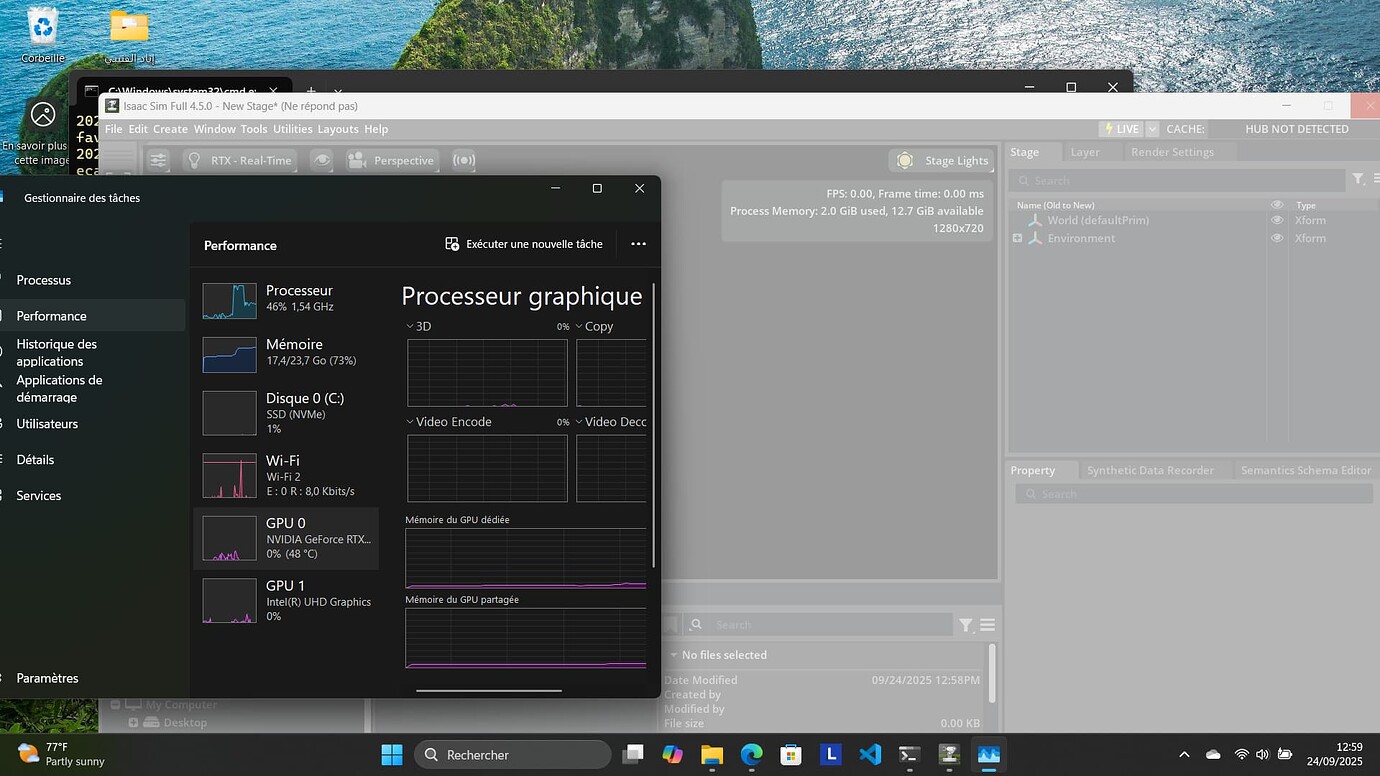Click Exécuter une nouvelle tâche button
Screen dimensions: 1380x776
pos(523,244)
